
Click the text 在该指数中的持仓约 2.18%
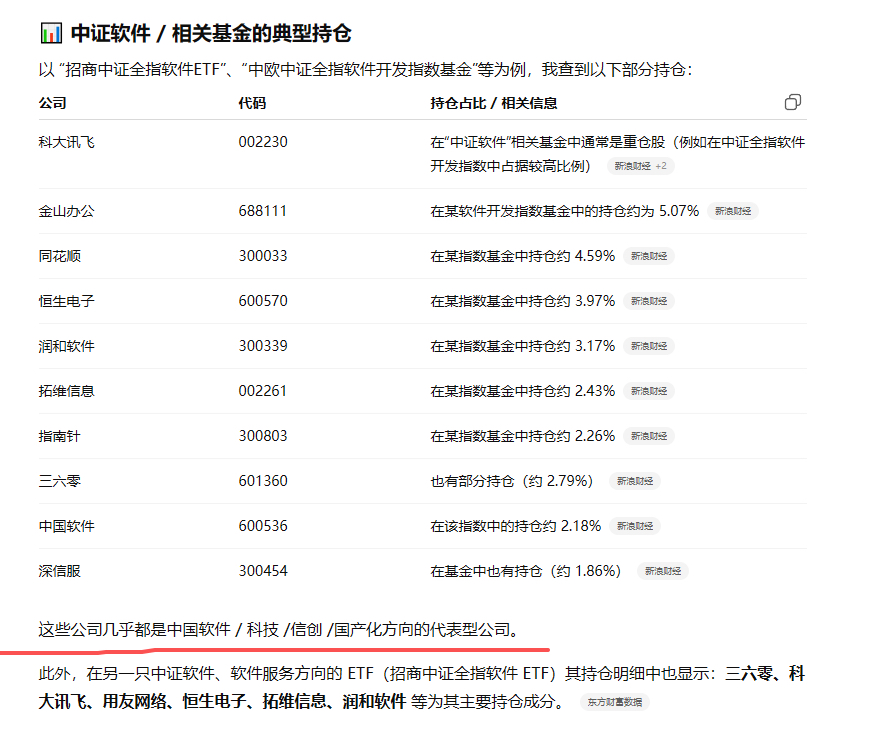pos(515,526)
